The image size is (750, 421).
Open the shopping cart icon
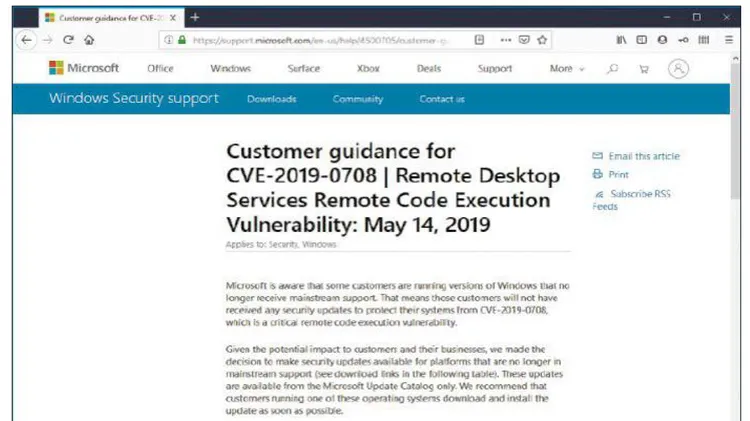pos(644,69)
